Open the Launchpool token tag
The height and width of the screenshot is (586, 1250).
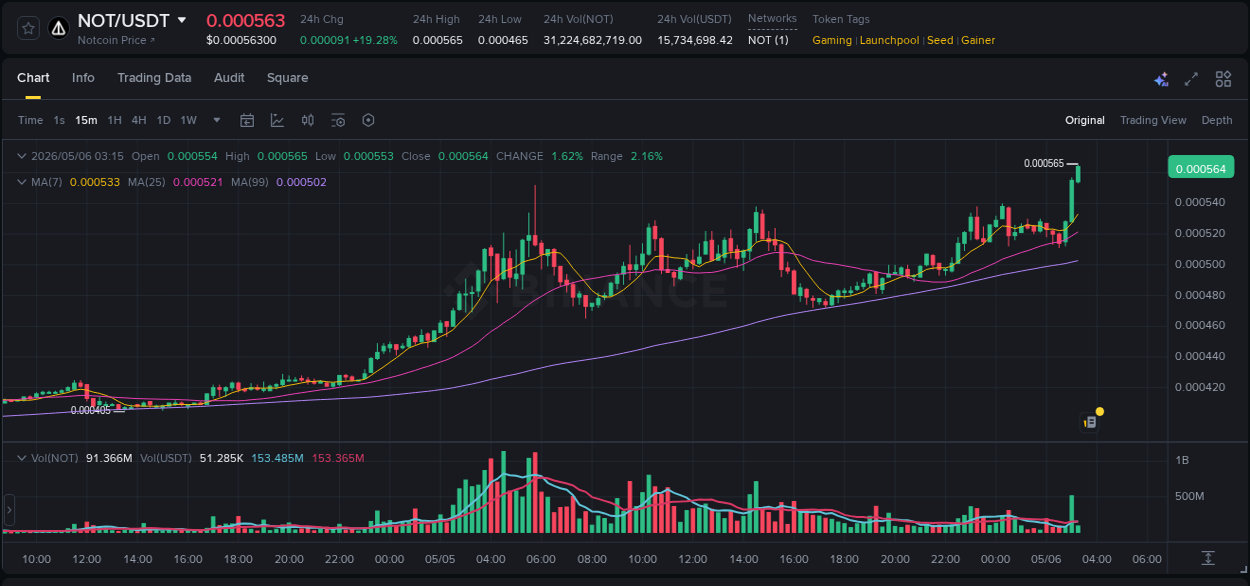tap(890, 40)
